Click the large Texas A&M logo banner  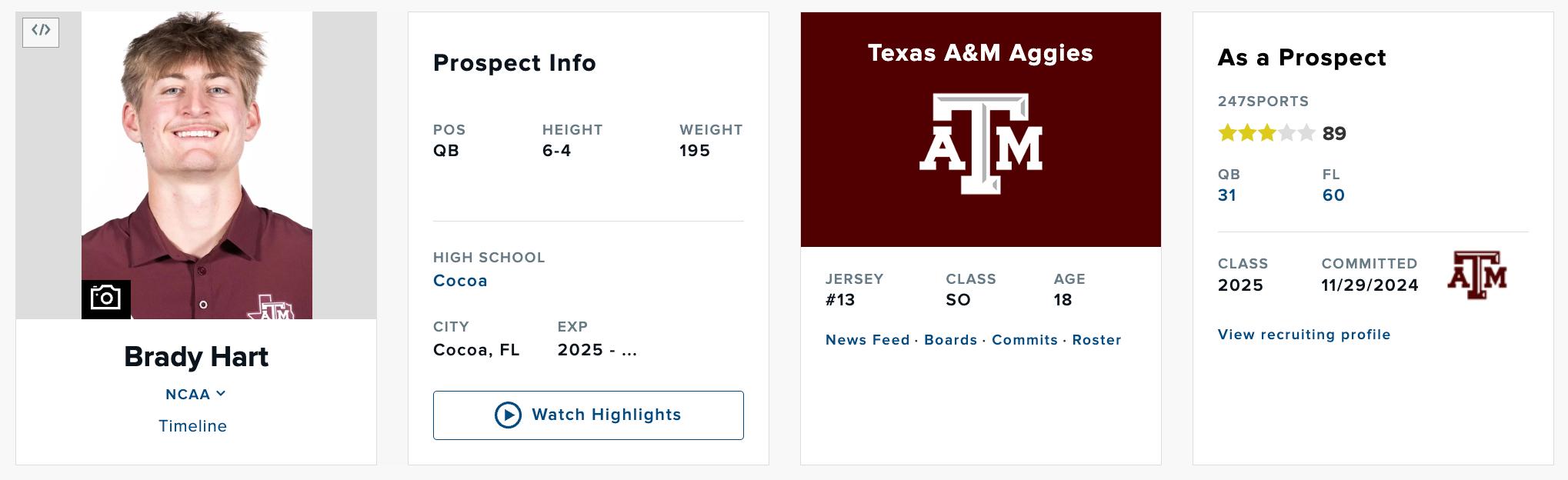[980, 144]
